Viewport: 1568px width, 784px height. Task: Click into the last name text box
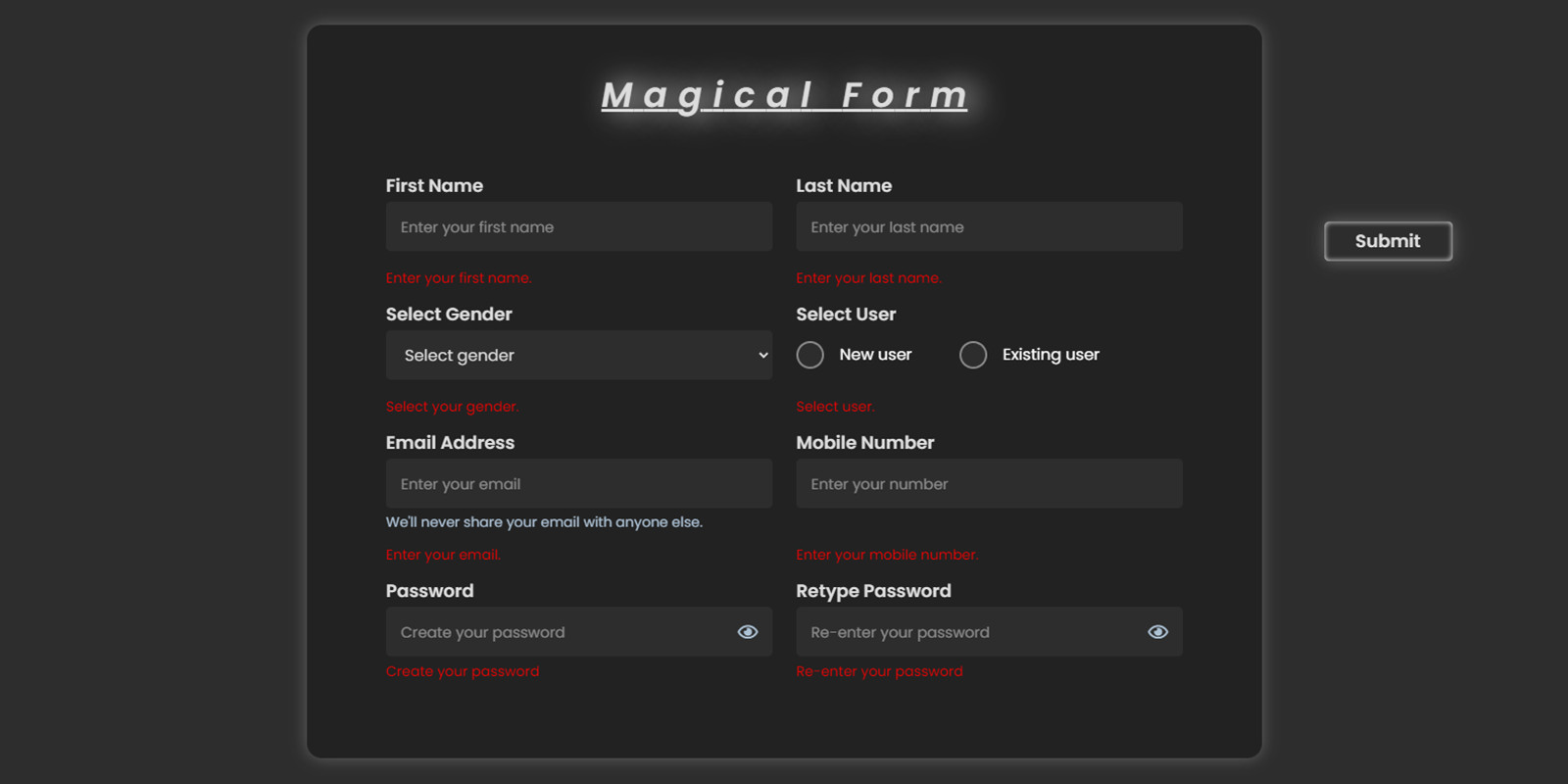point(988,227)
